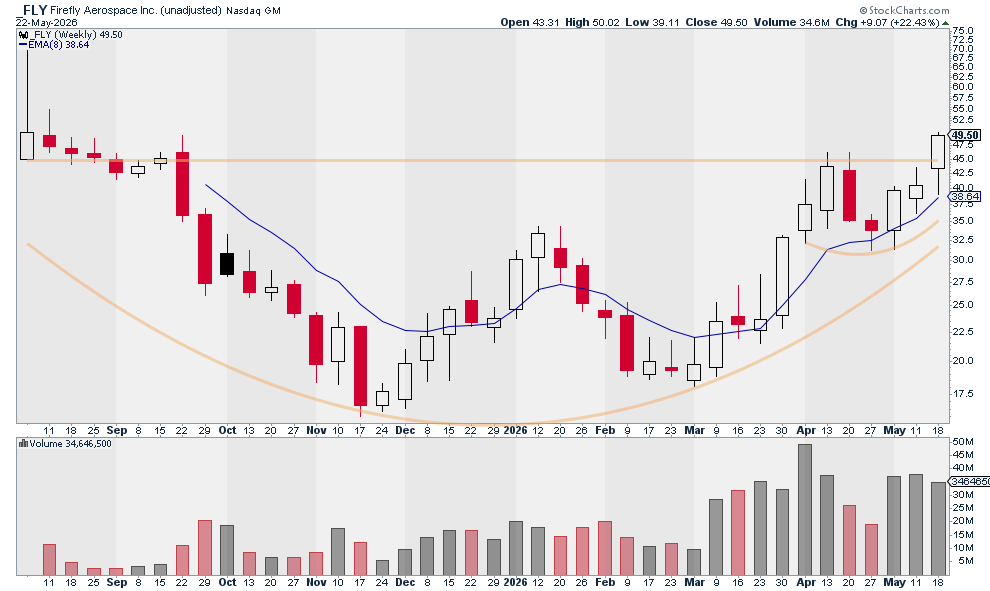The width and height of the screenshot is (990, 591).
Task: Click the candlestick icon beside _FLY (Weekly) legend
Action: [x=23, y=35]
